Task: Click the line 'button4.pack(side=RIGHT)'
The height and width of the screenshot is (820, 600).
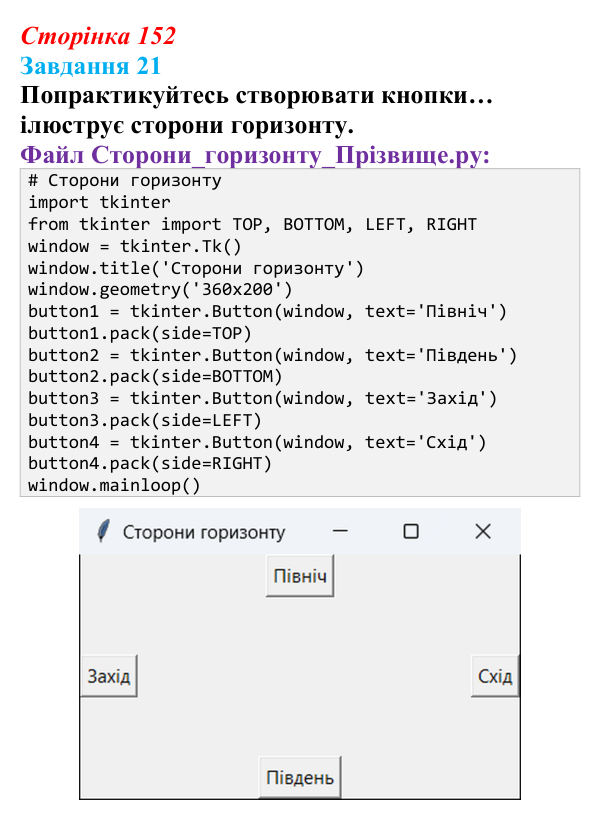Action: tap(150, 464)
